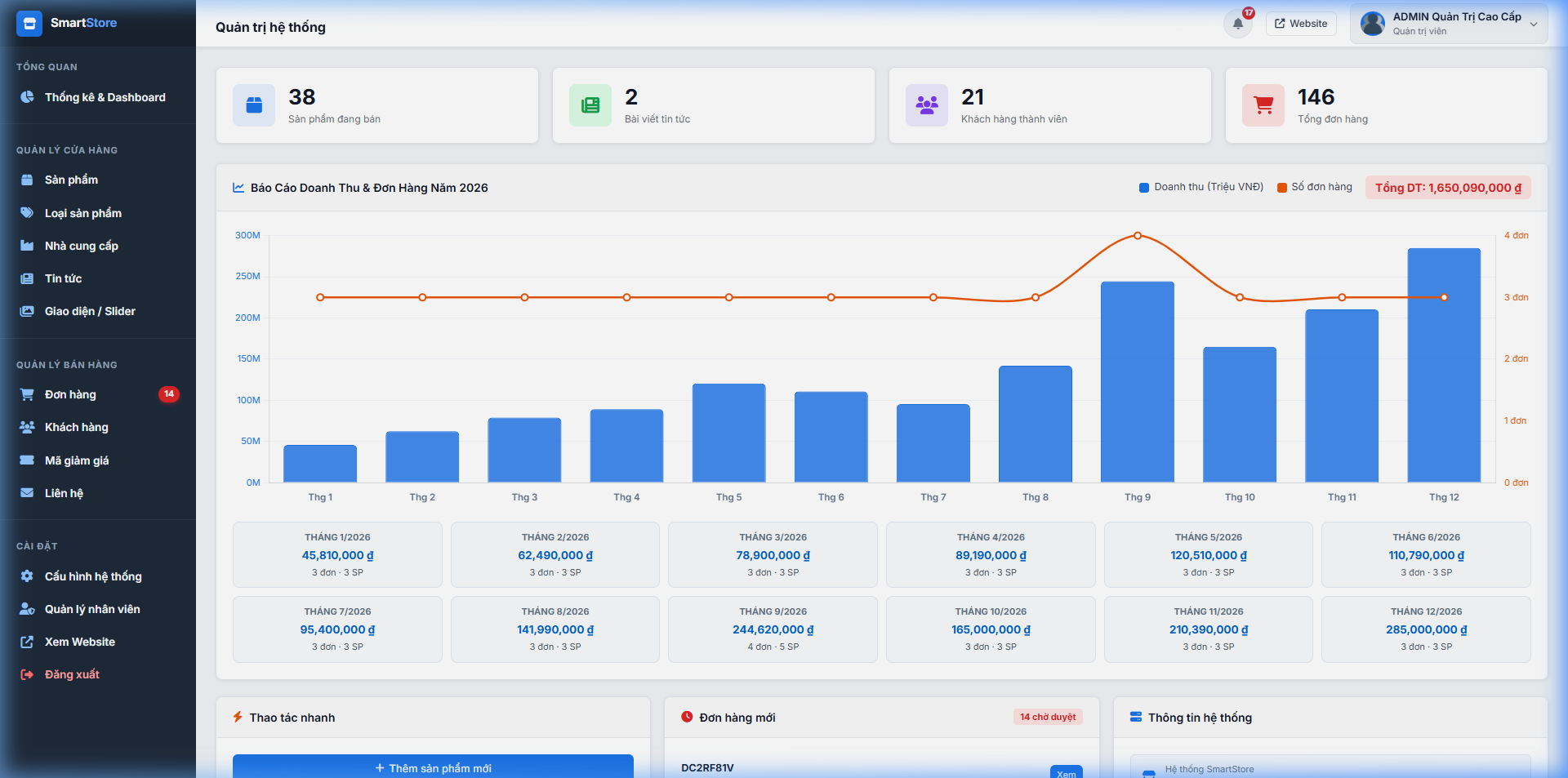Click the green newspaper icon for news posts
The image size is (1568, 778).
coord(590,105)
